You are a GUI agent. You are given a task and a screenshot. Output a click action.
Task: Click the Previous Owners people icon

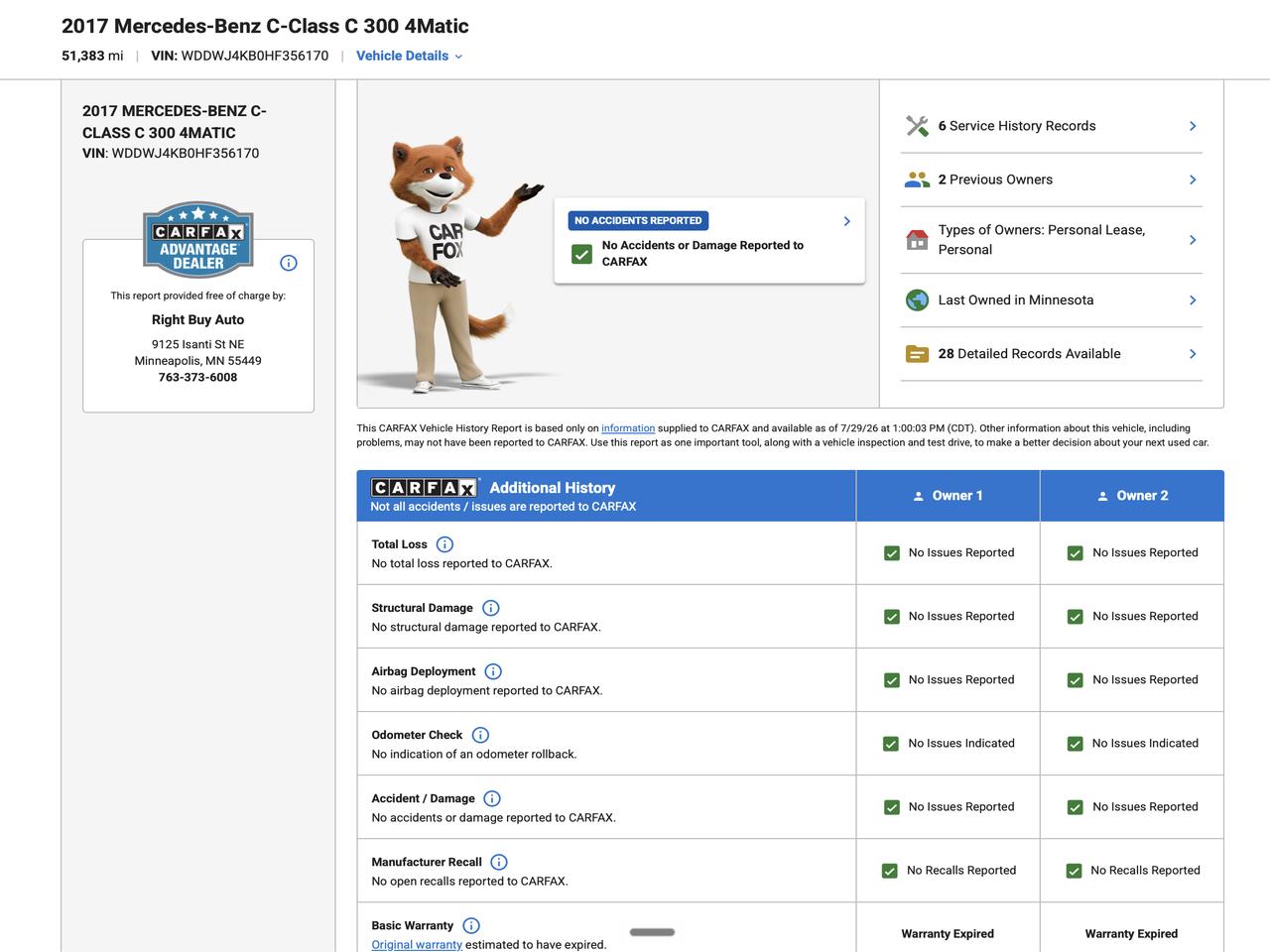[x=917, y=179]
